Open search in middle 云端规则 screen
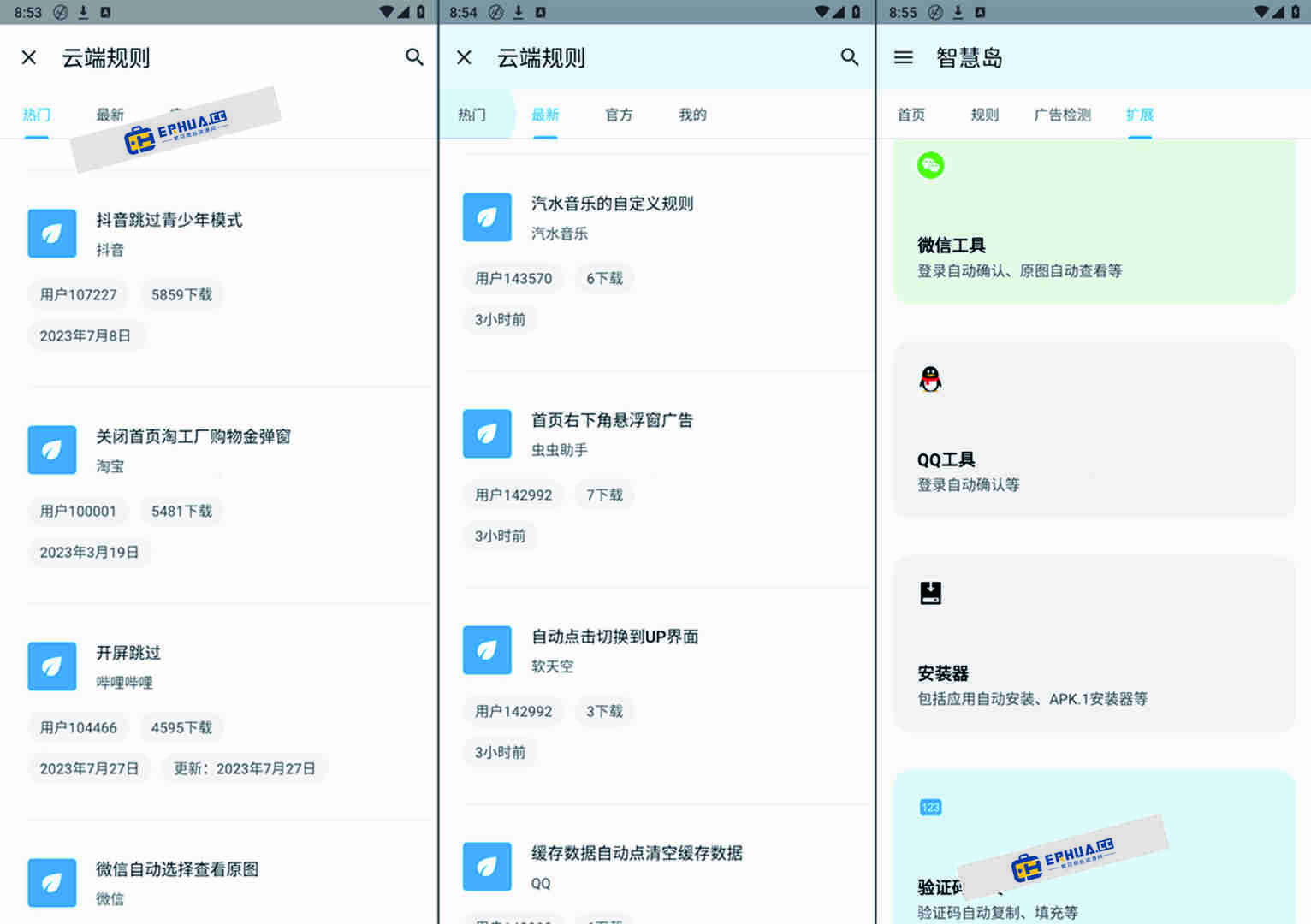The width and height of the screenshot is (1311, 924). pos(849,57)
